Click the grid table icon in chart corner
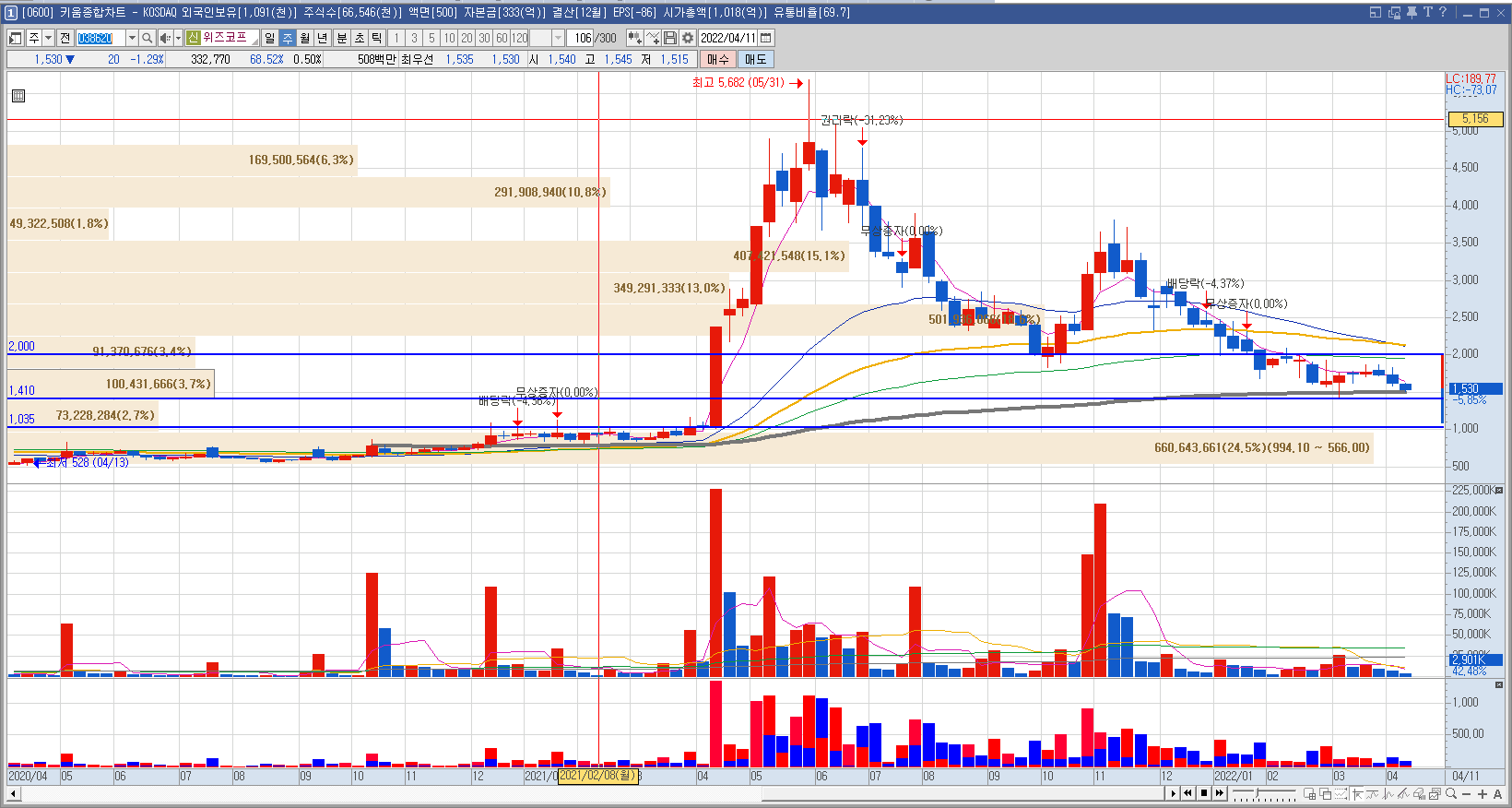 pyautogui.click(x=18, y=95)
